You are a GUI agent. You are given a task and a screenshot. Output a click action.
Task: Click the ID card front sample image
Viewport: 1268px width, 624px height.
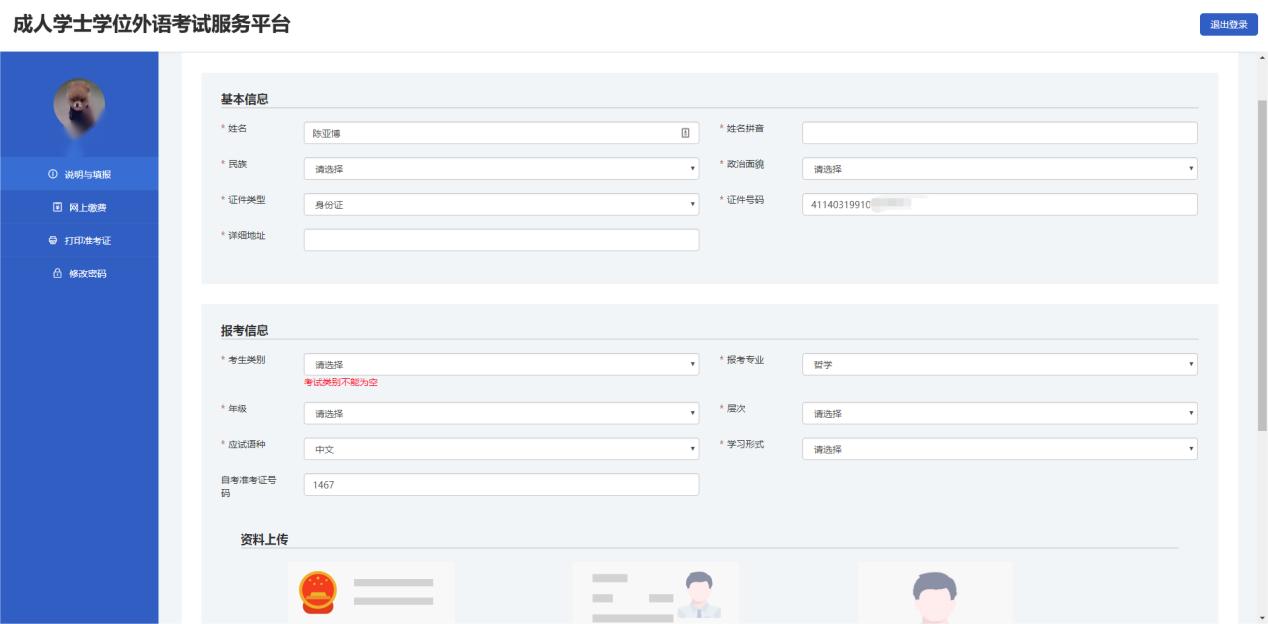(x=655, y=592)
